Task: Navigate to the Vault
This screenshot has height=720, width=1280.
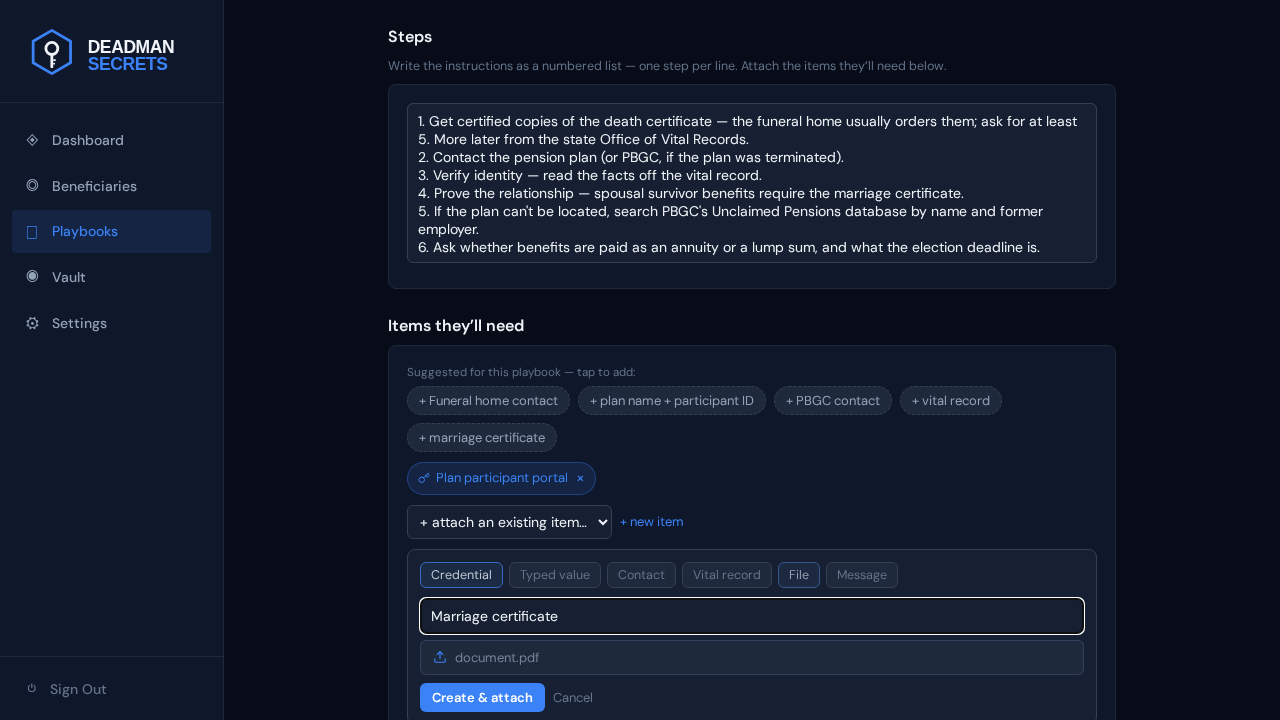Action: point(111,277)
